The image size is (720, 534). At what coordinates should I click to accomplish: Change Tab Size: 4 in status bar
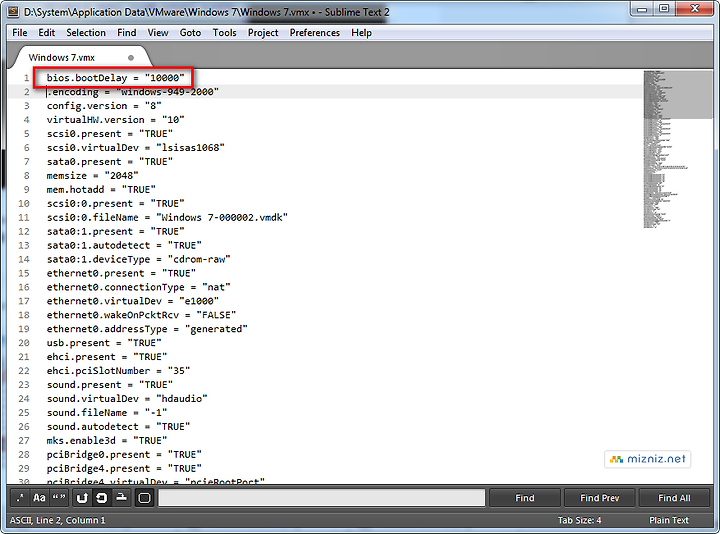579,520
